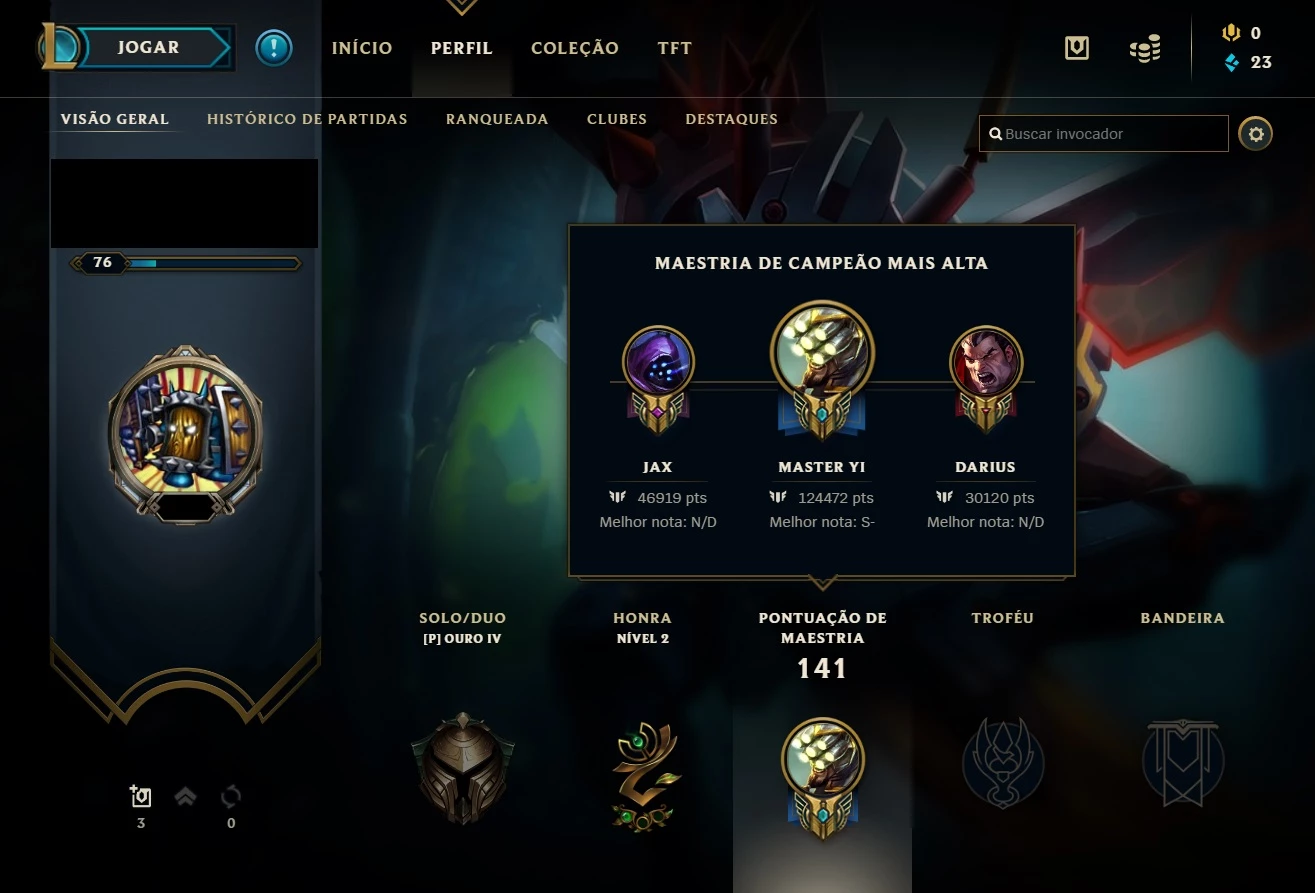The height and width of the screenshot is (893, 1315).
Task: Open the loot inventory icon
Action: tap(1077, 47)
